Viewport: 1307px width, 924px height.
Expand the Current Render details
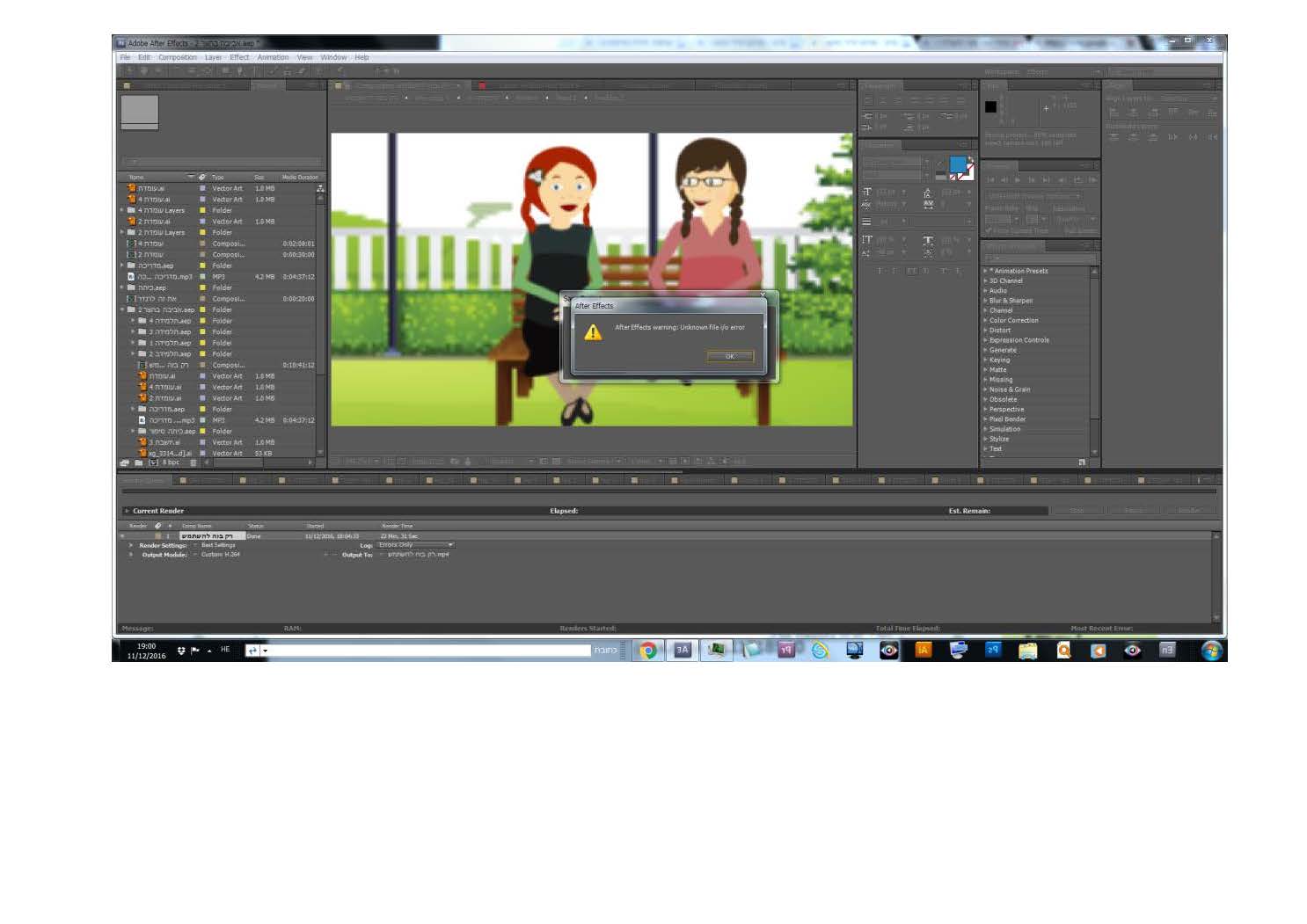[x=127, y=511]
